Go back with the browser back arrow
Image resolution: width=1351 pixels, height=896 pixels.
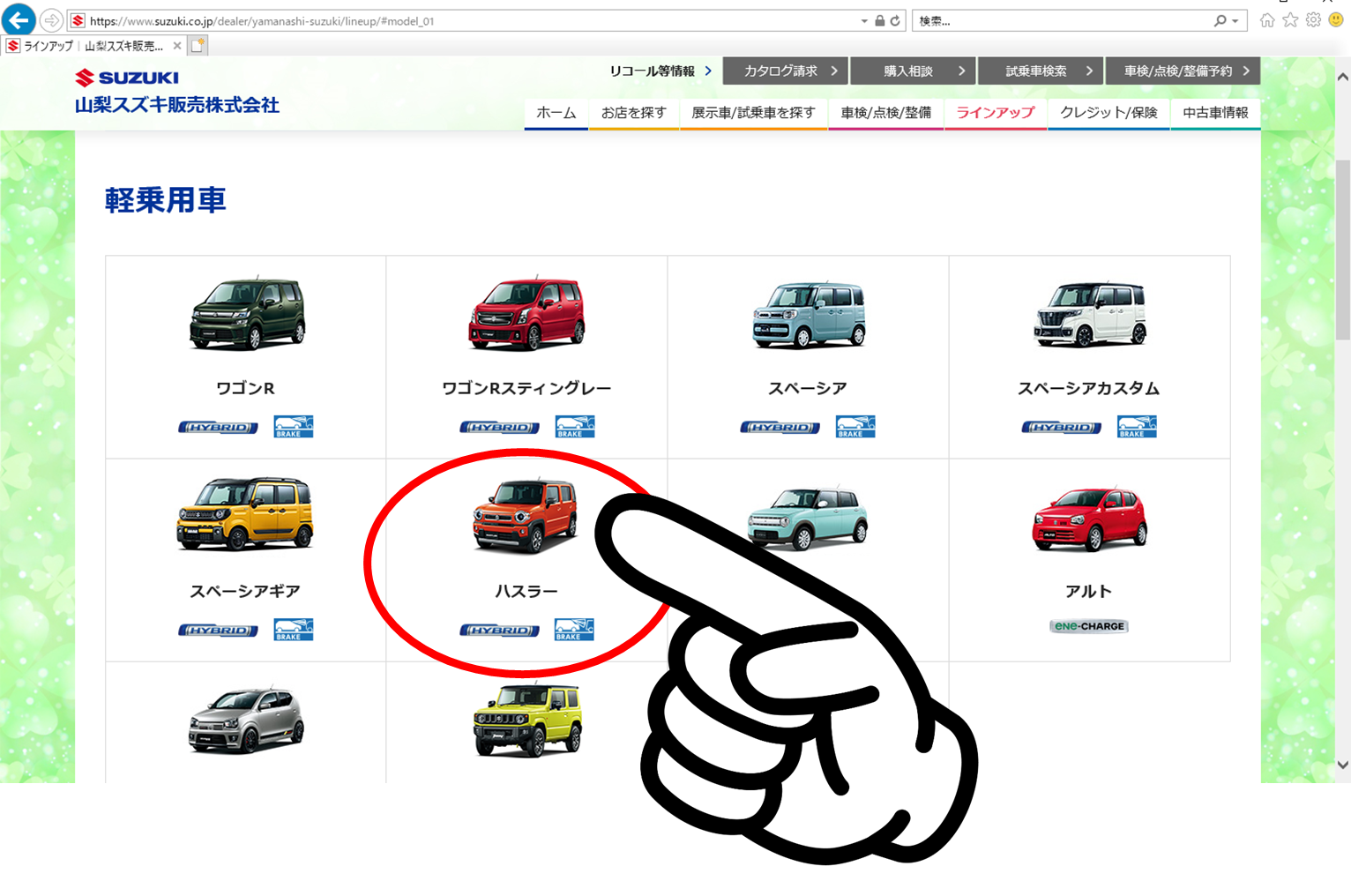[x=19, y=19]
